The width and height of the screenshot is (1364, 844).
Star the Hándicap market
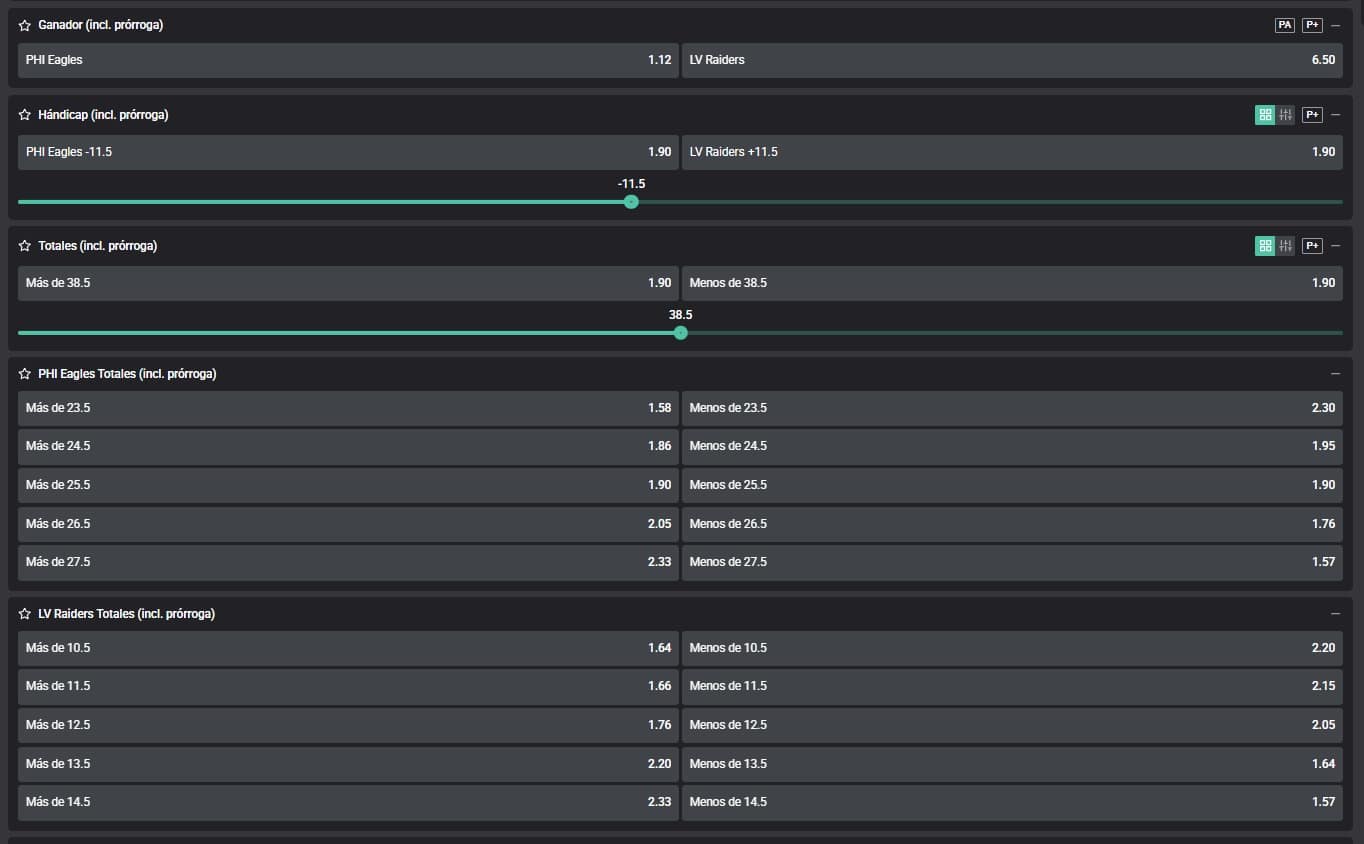pos(25,115)
